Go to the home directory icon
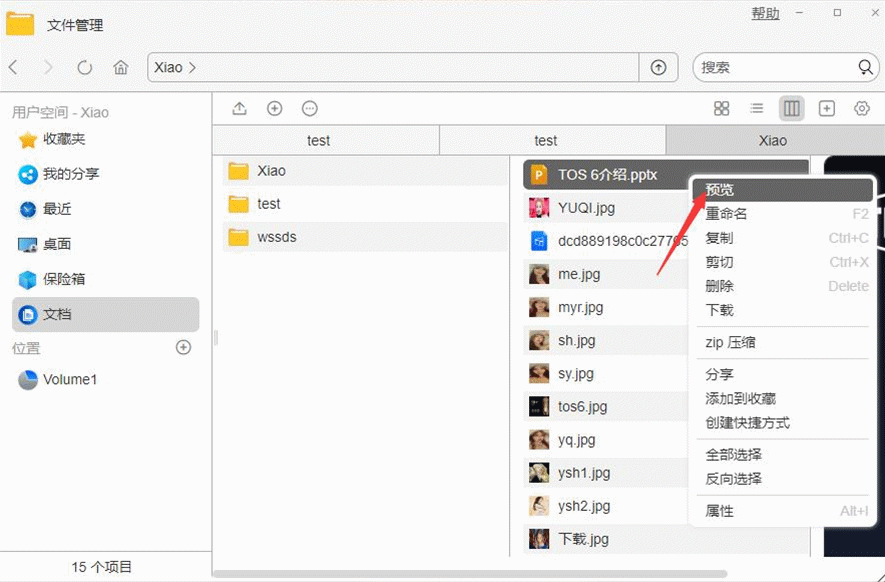885x582 pixels. point(120,68)
